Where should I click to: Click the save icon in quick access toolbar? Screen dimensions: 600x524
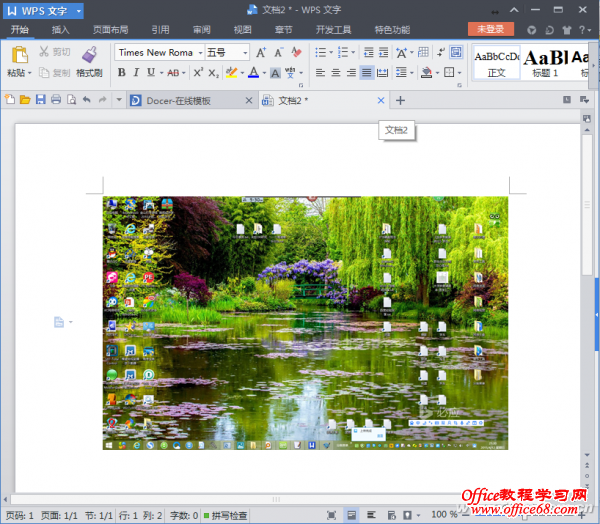(x=41, y=100)
